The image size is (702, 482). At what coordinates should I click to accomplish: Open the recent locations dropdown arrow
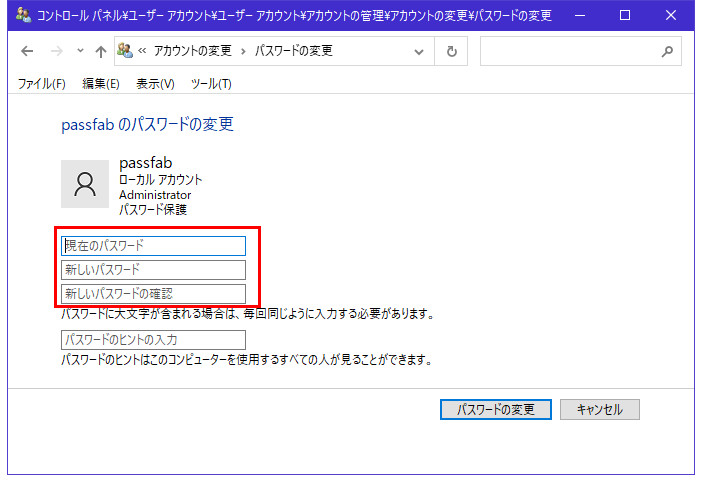click(x=78, y=52)
